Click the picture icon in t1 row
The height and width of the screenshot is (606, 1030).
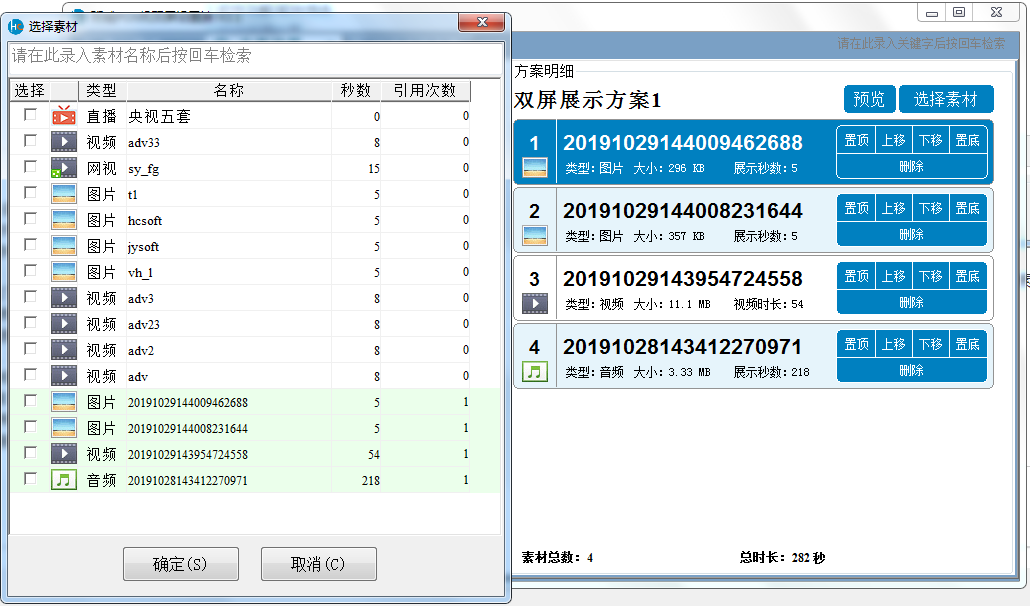64,194
